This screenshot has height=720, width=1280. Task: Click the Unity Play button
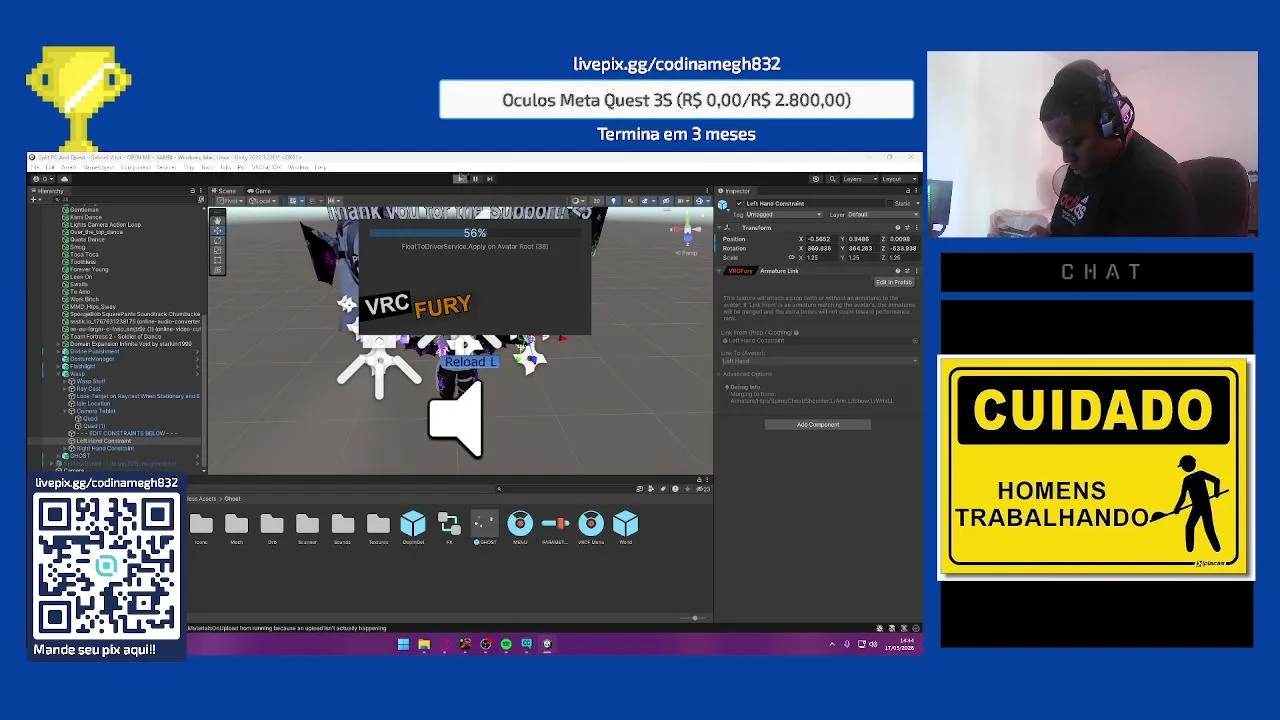(x=460, y=179)
